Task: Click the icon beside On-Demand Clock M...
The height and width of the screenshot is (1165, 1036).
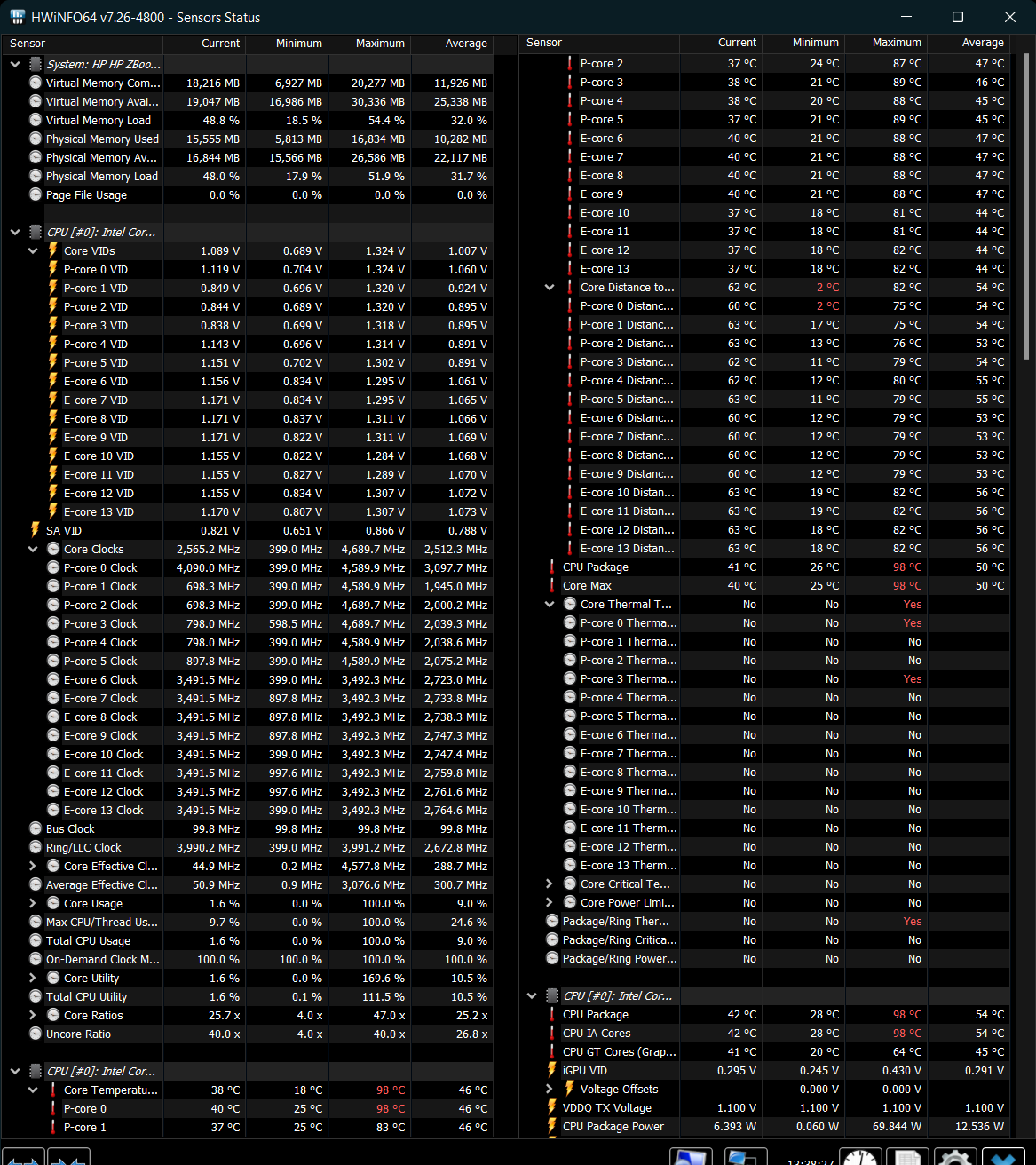Action: tap(36, 959)
